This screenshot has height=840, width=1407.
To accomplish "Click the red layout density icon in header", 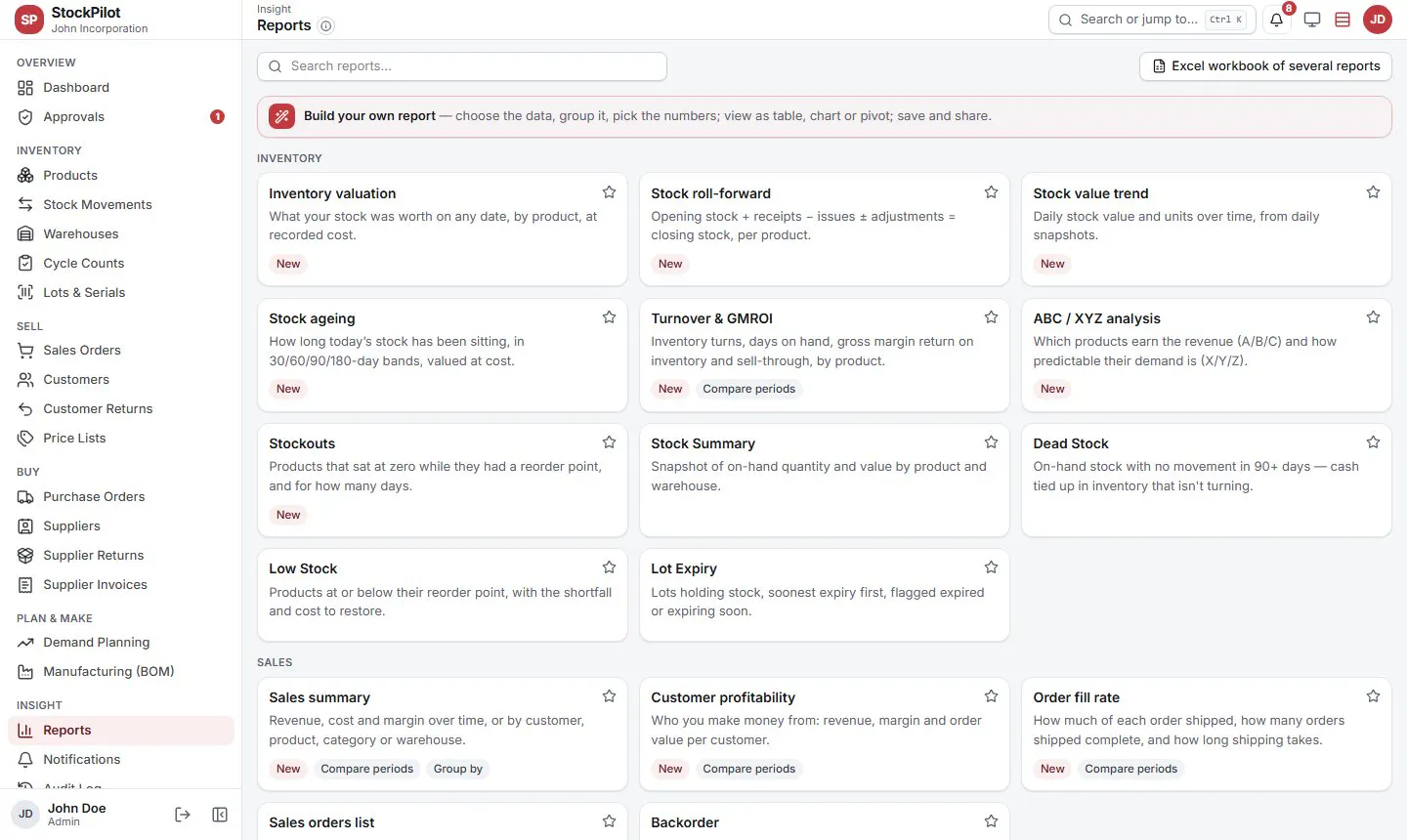I will pyautogui.click(x=1343, y=20).
